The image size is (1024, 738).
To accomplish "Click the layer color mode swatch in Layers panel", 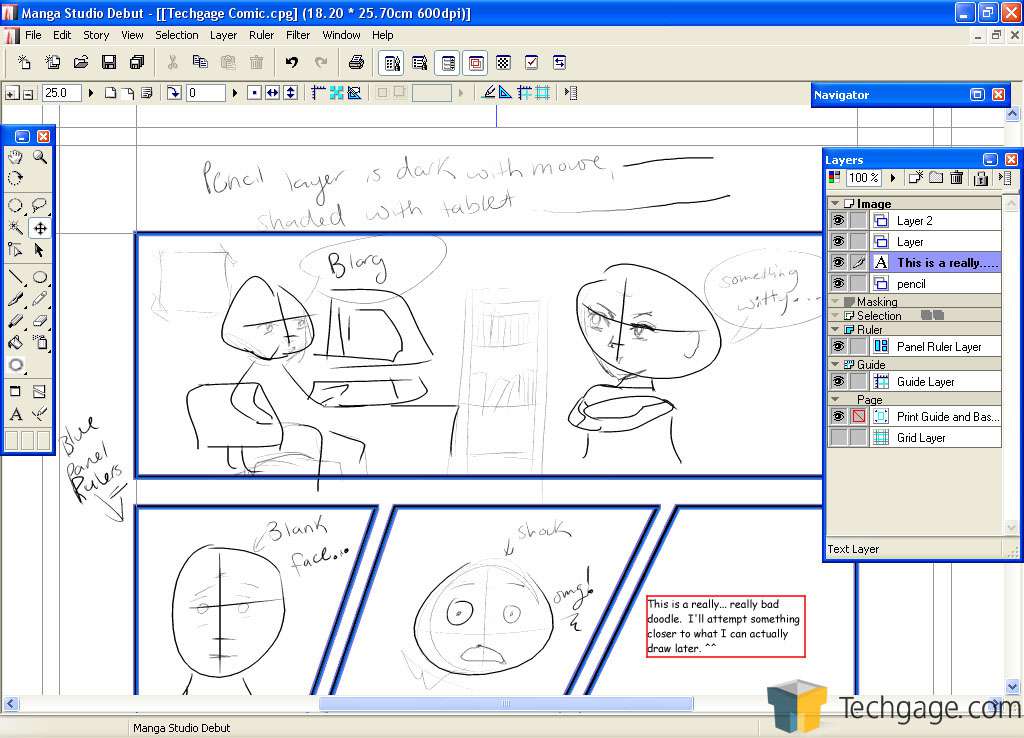I will point(834,178).
